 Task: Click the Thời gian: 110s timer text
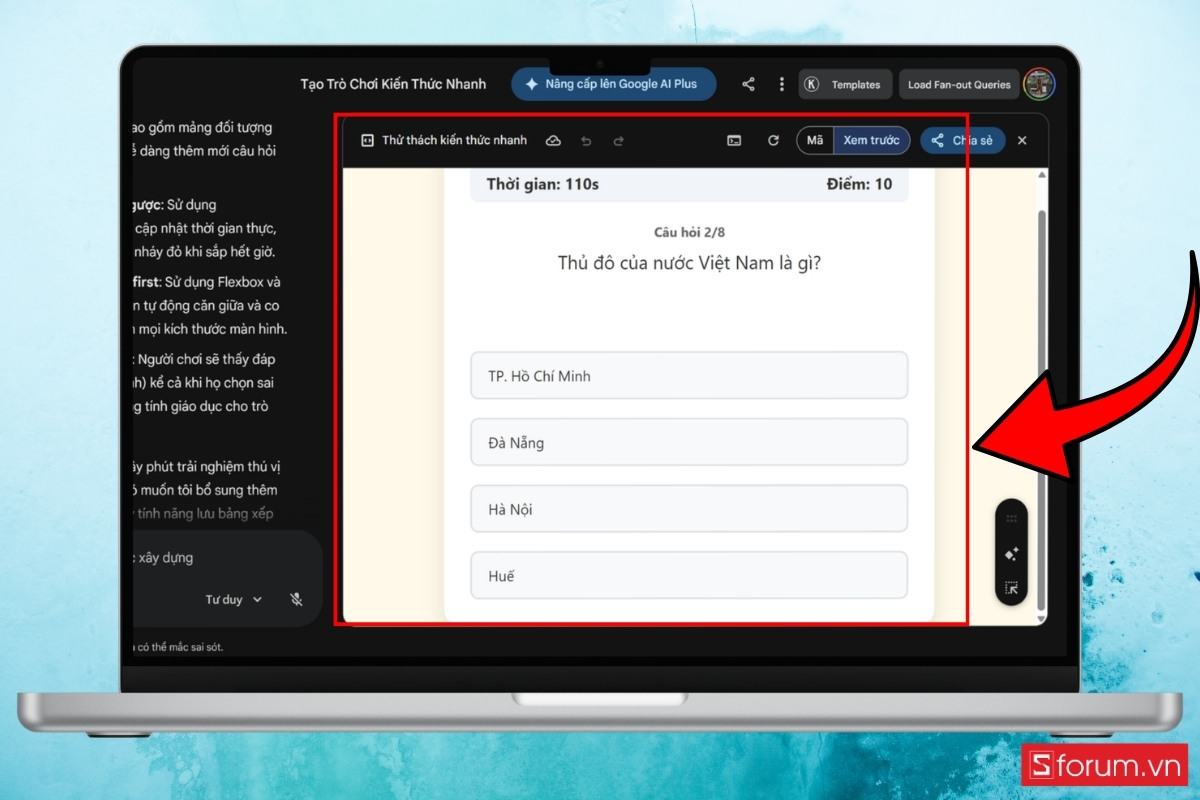coord(542,184)
